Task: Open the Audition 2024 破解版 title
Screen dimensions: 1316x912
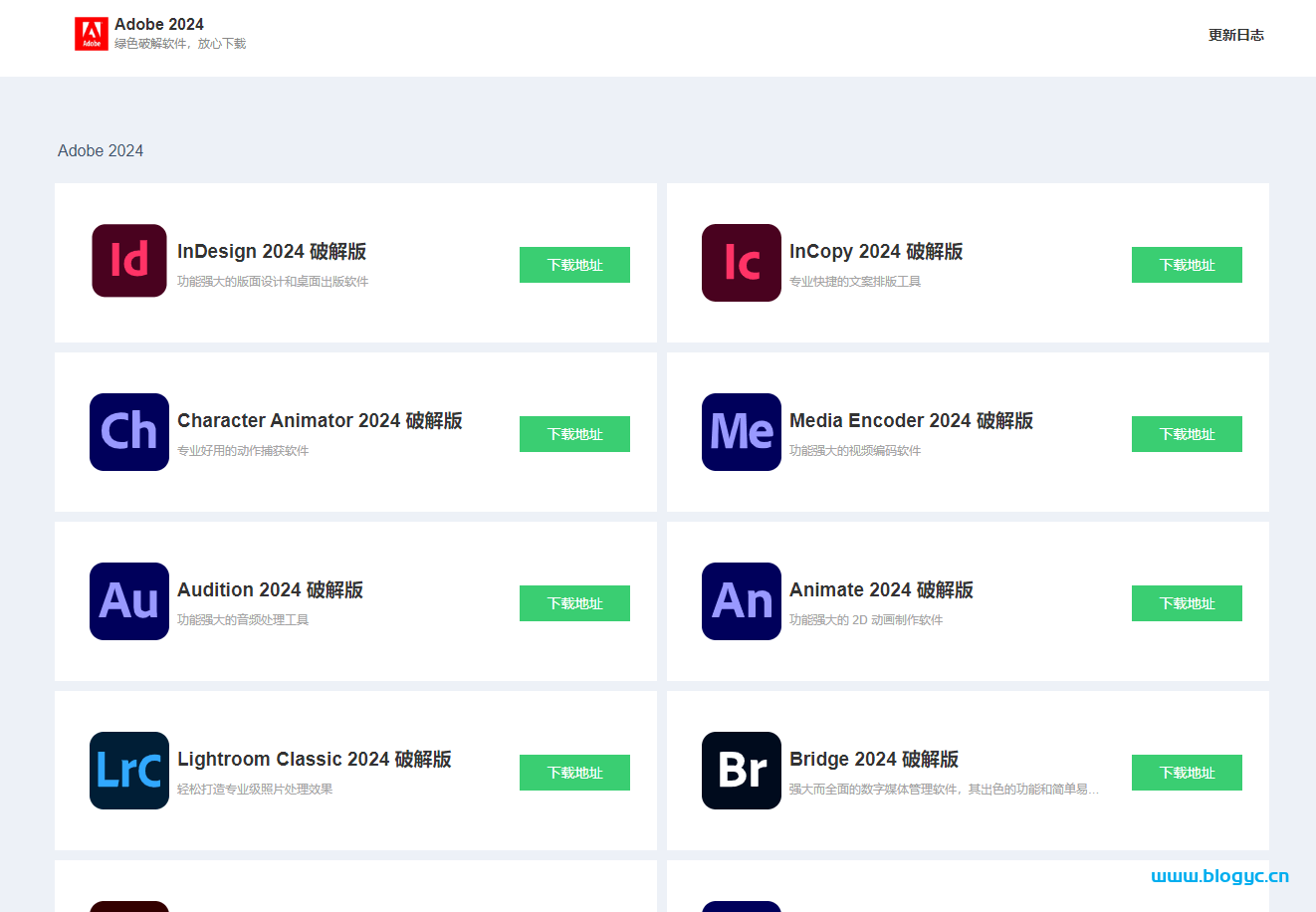Action: point(270,590)
